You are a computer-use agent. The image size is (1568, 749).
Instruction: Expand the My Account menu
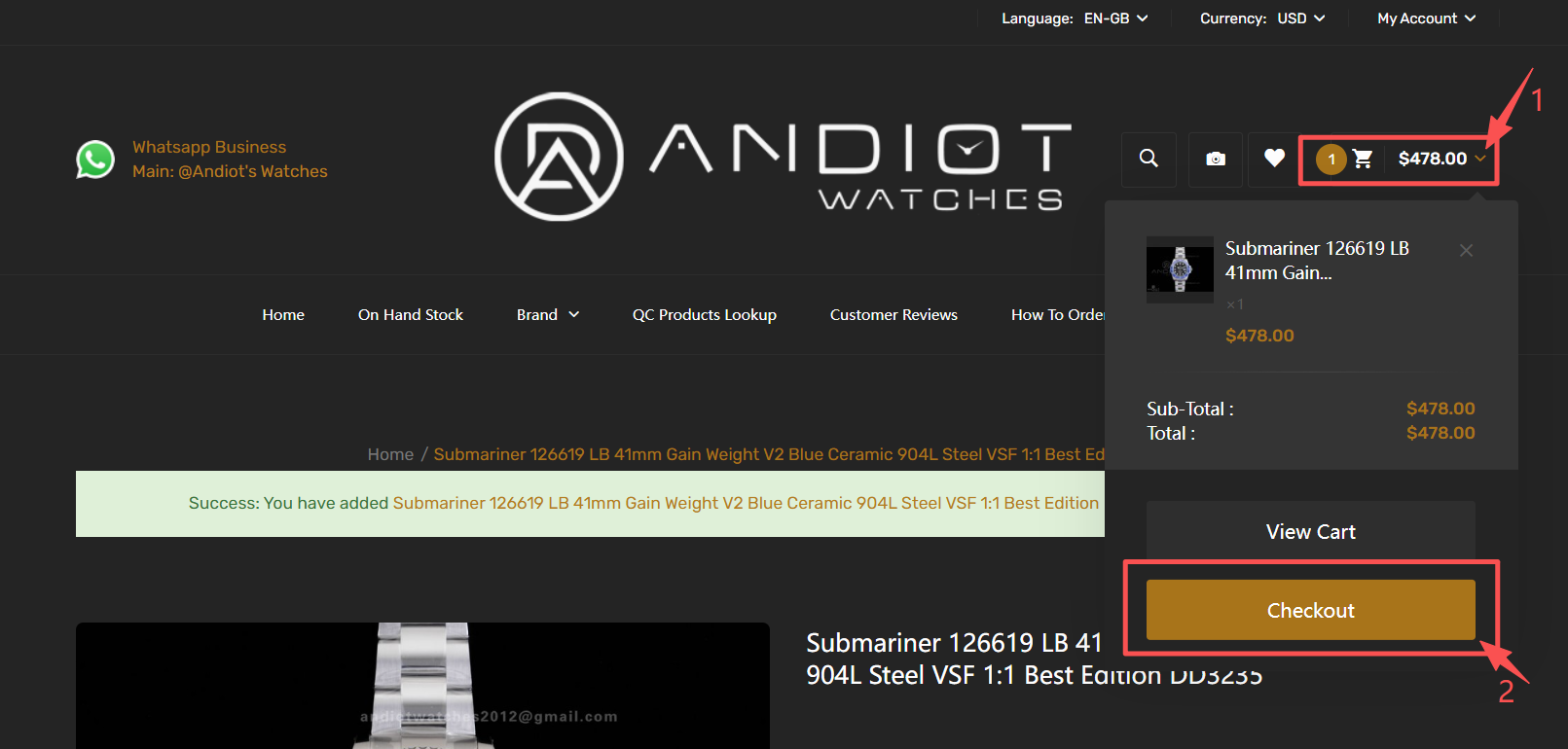click(1427, 18)
